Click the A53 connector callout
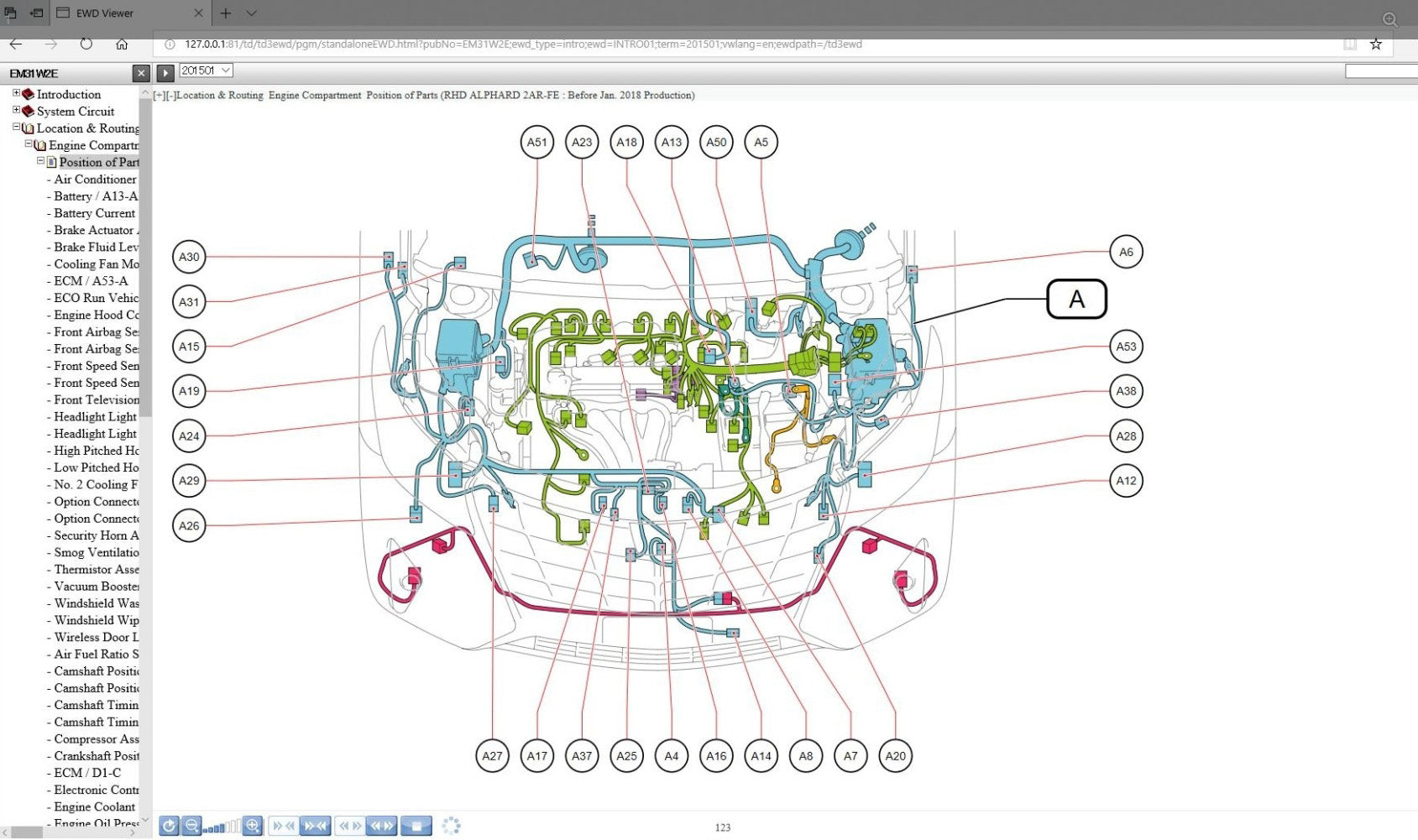Image resolution: width=1418 pixels, height=840 pixels. click(x=1125, y=347)
